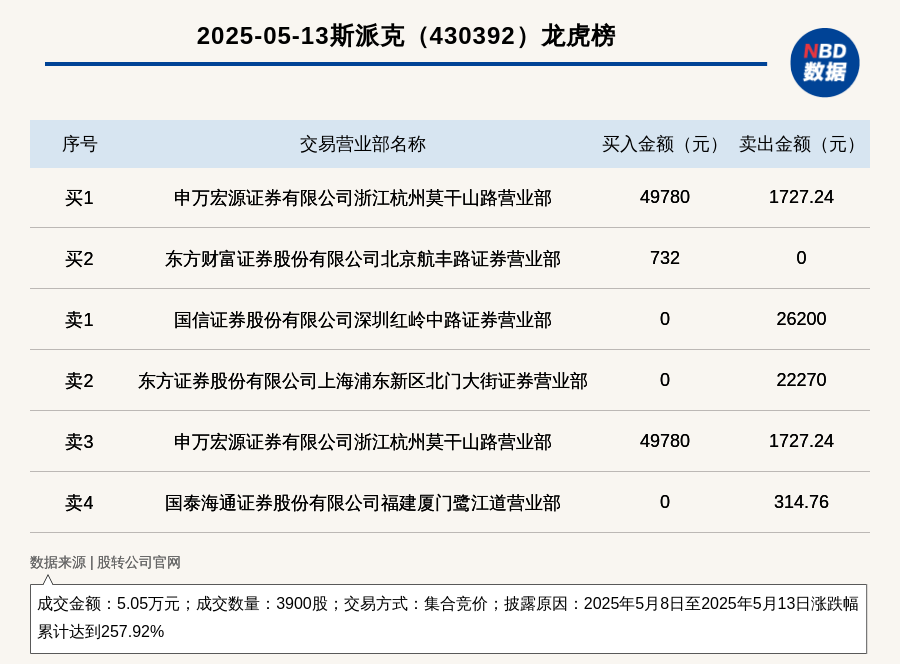Click the NBD数据 round logo
Image resolution: width=900 pixels, height=664 pixels.
pyautogui.click(x=824, y=63)
